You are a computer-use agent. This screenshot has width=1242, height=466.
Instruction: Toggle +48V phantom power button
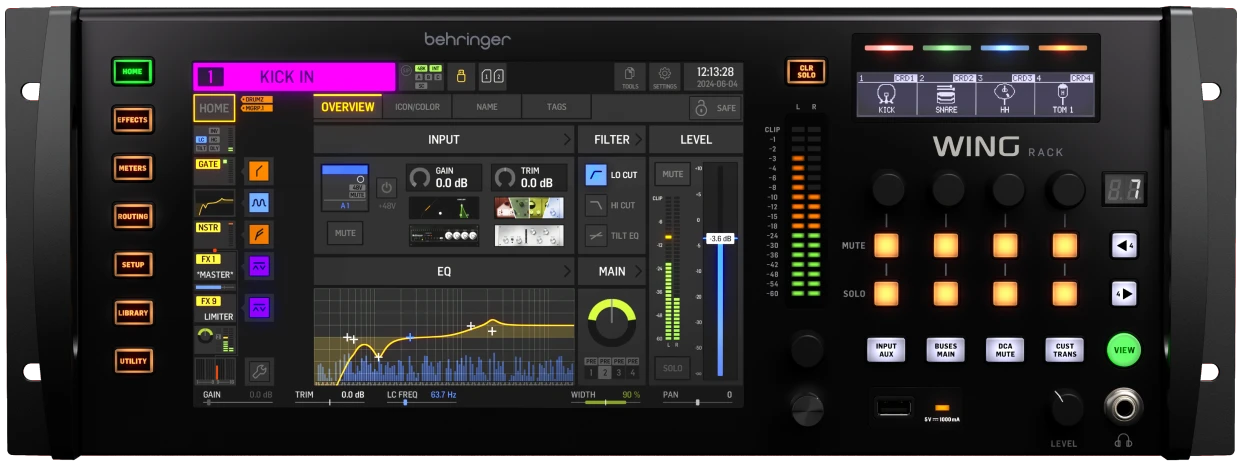386,187
